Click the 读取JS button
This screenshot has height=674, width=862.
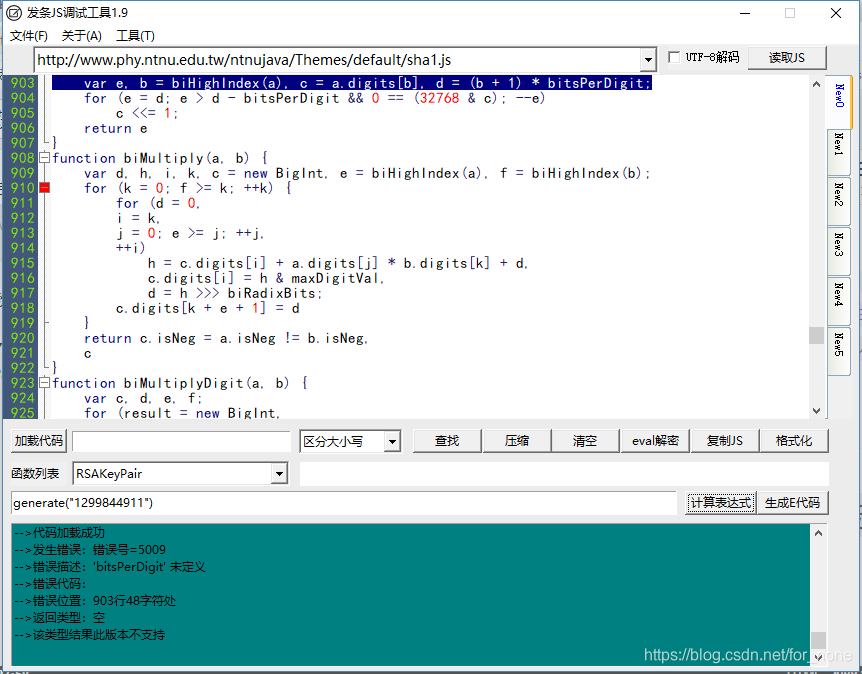787,57
